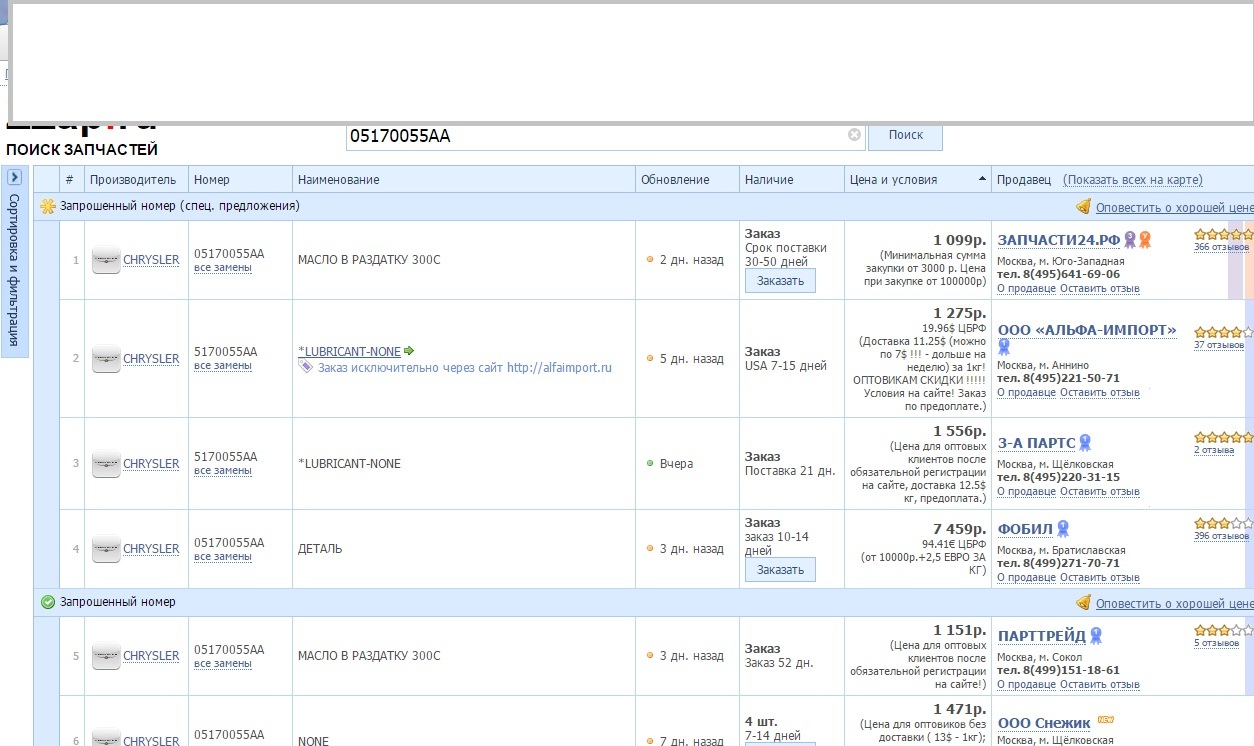Click the star rating for ЗАПЧАСТИ24.РФ
This screenshot has width=1254, height=746.
1224,235
